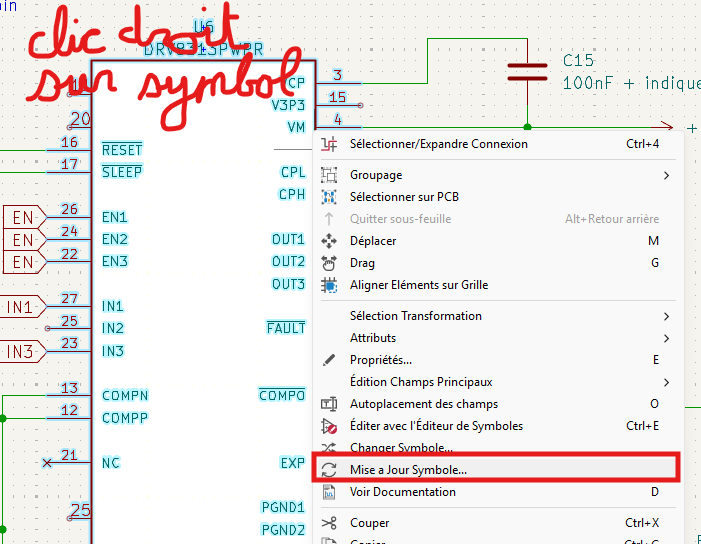The height and width of the screenshot is (544, 701).
Task: Choose Couper from the menu
Action: coord(498,523)
